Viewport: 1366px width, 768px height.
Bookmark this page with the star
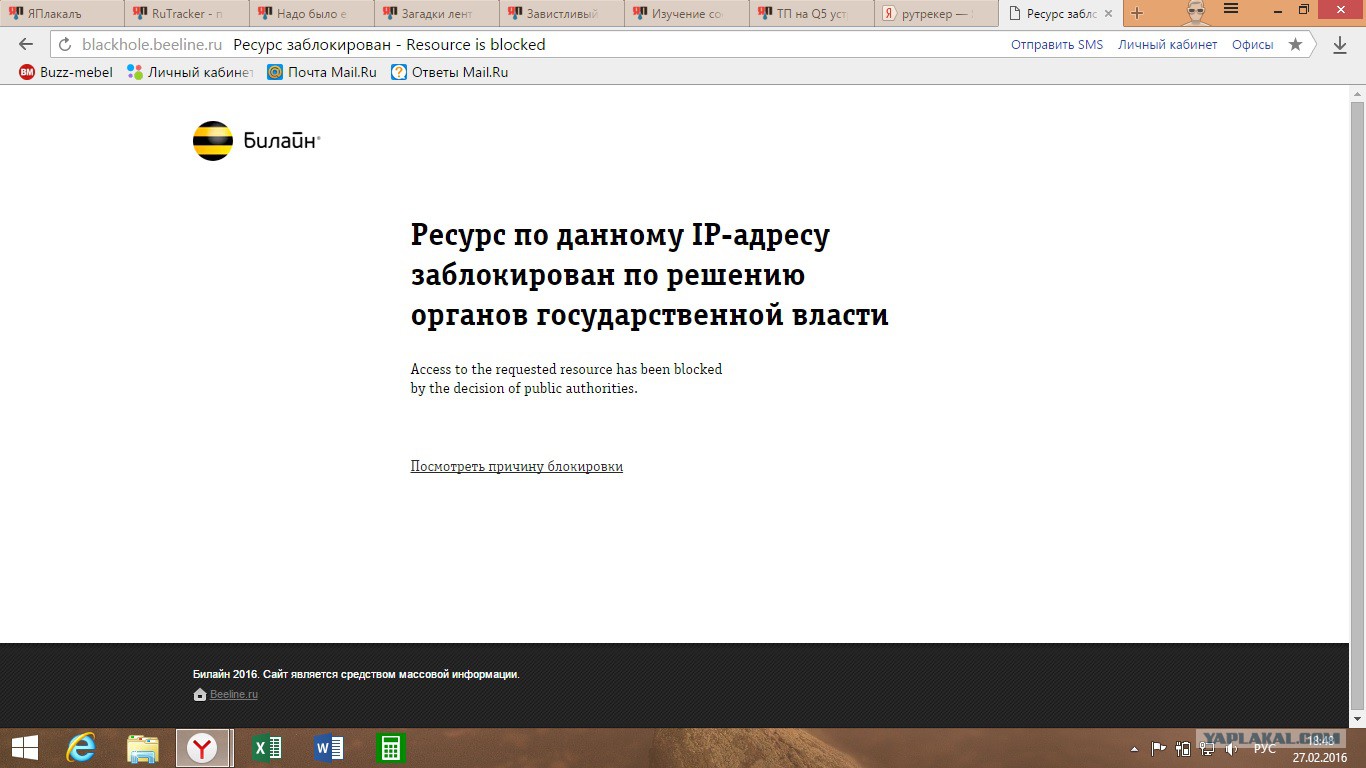[x=1295, y=44]
